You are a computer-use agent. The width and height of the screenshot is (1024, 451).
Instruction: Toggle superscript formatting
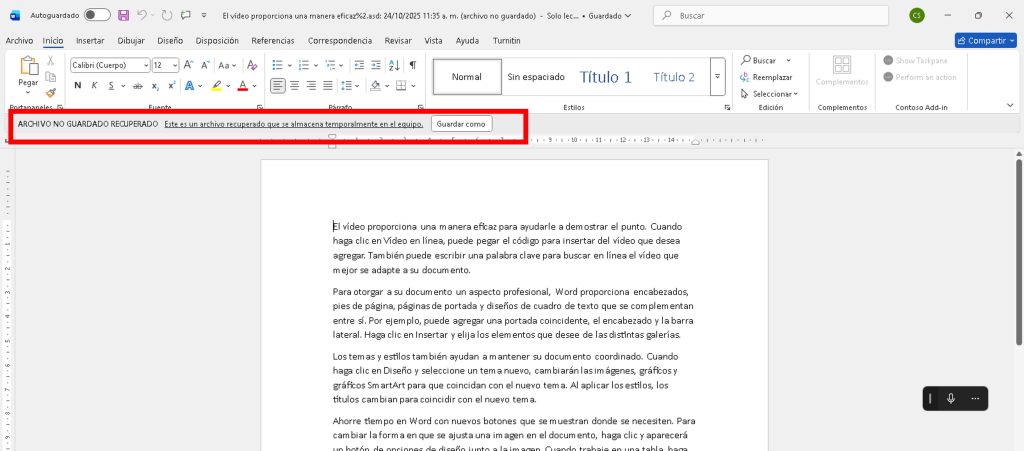170,86
